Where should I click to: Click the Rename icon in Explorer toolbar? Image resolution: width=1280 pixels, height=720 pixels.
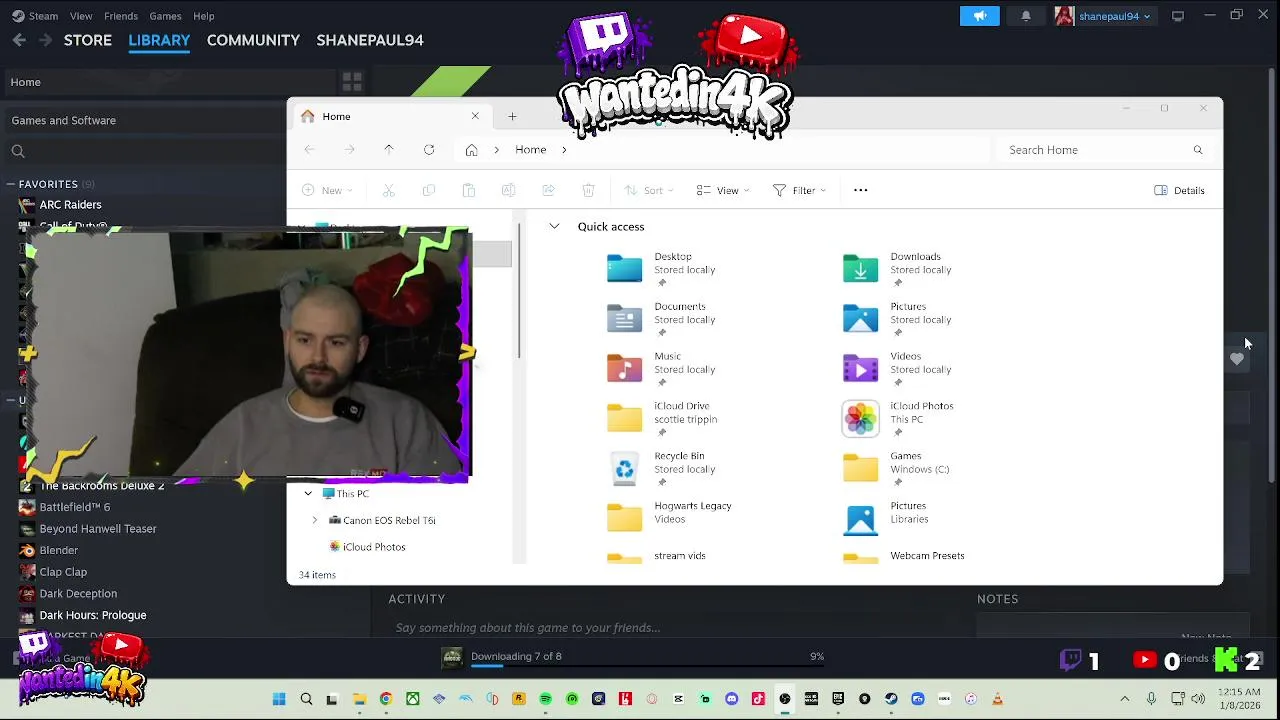coord(508,190)
